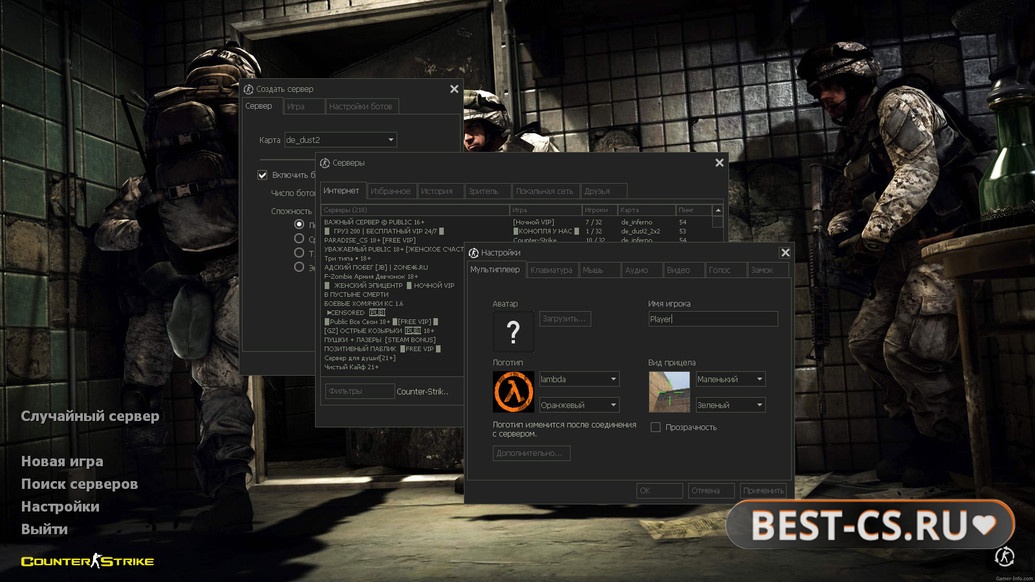1035x582 pixels.
Task: Switch to the Голос tab in Настройки
Action: click(725, 270)
